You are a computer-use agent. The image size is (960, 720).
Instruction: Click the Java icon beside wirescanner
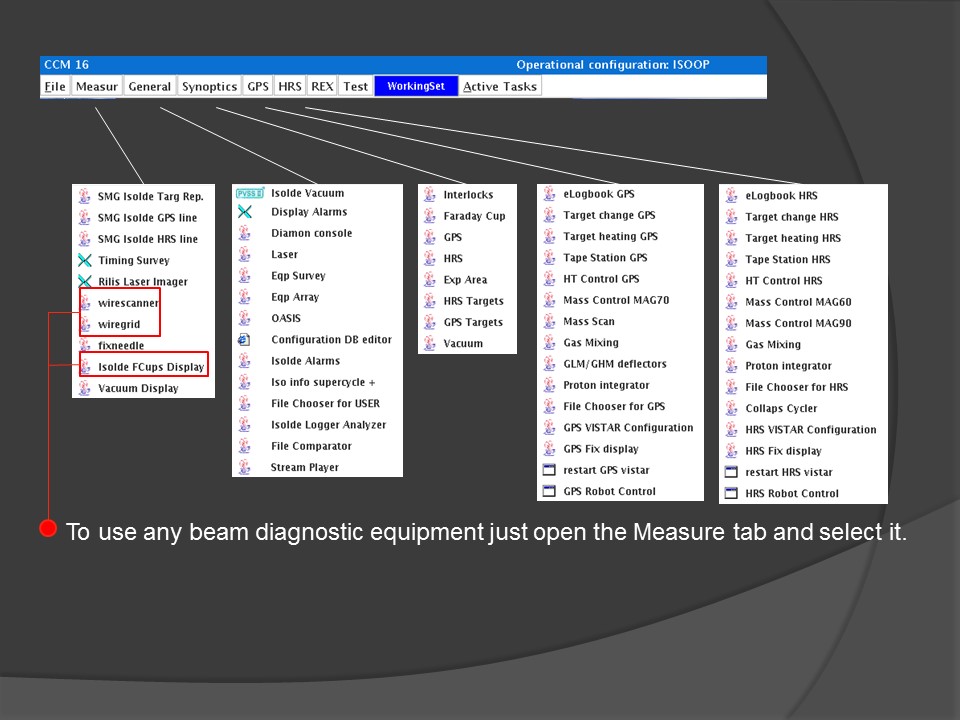click(x=85, y=303)
